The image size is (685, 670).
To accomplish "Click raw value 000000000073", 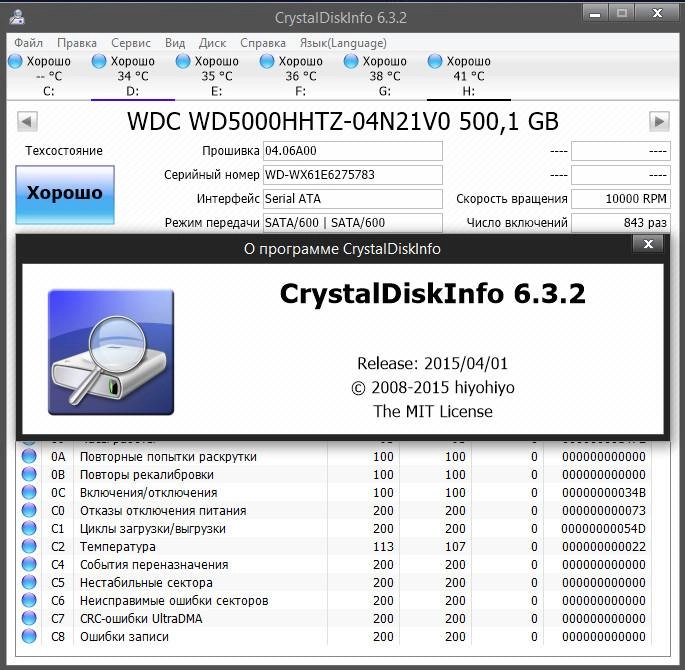I will pyautogui.click(x=604, y=511).
